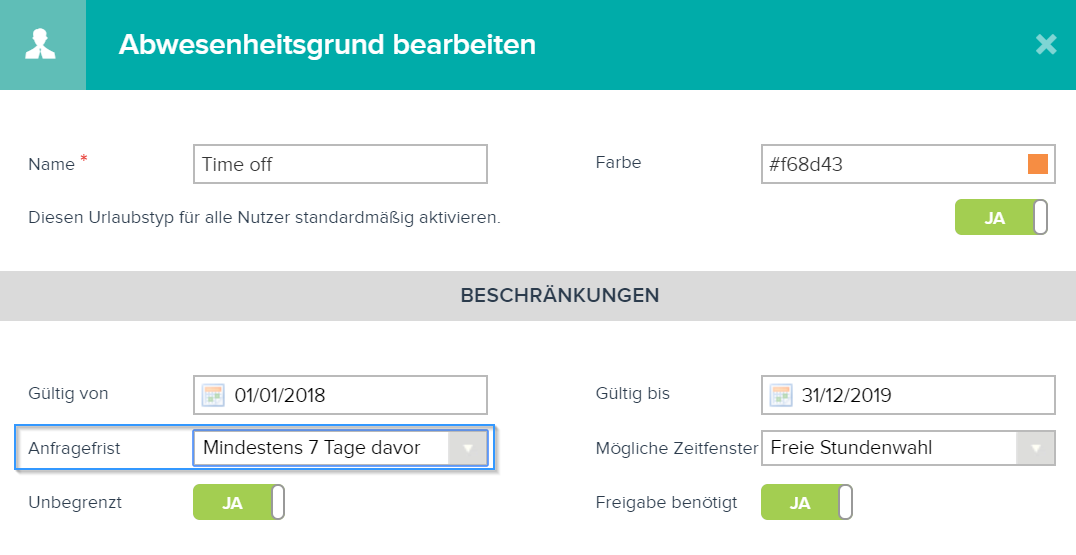Toggle the Freigabe benötigt switch

click(x=807, y=502)
